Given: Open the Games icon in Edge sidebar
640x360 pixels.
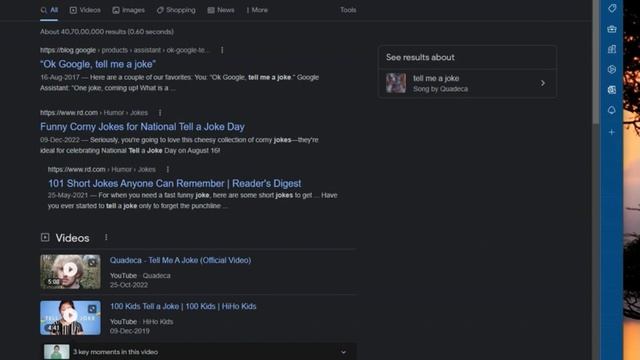Looking at the screenshot, I should (611, 49).
